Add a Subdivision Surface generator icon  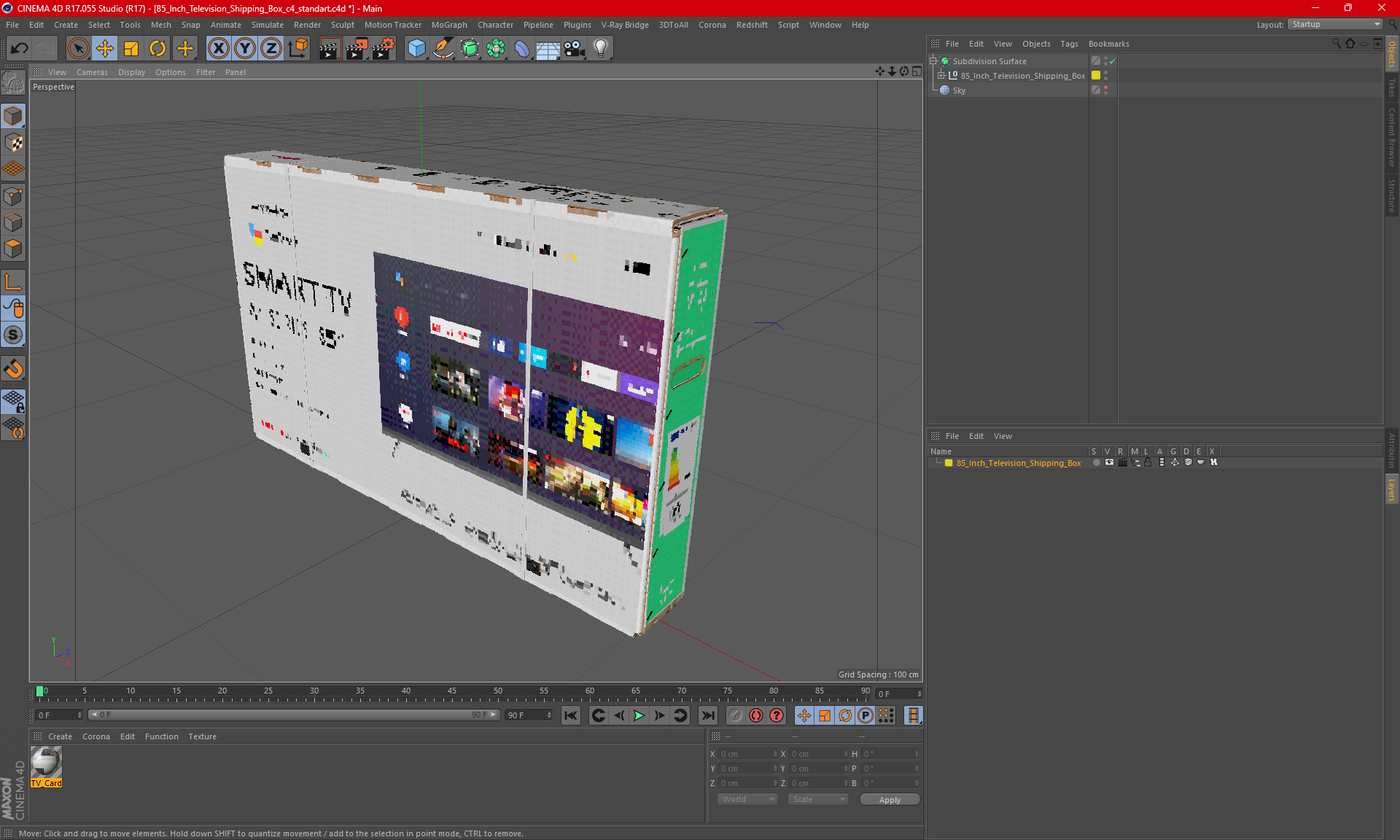click(470, 49)
